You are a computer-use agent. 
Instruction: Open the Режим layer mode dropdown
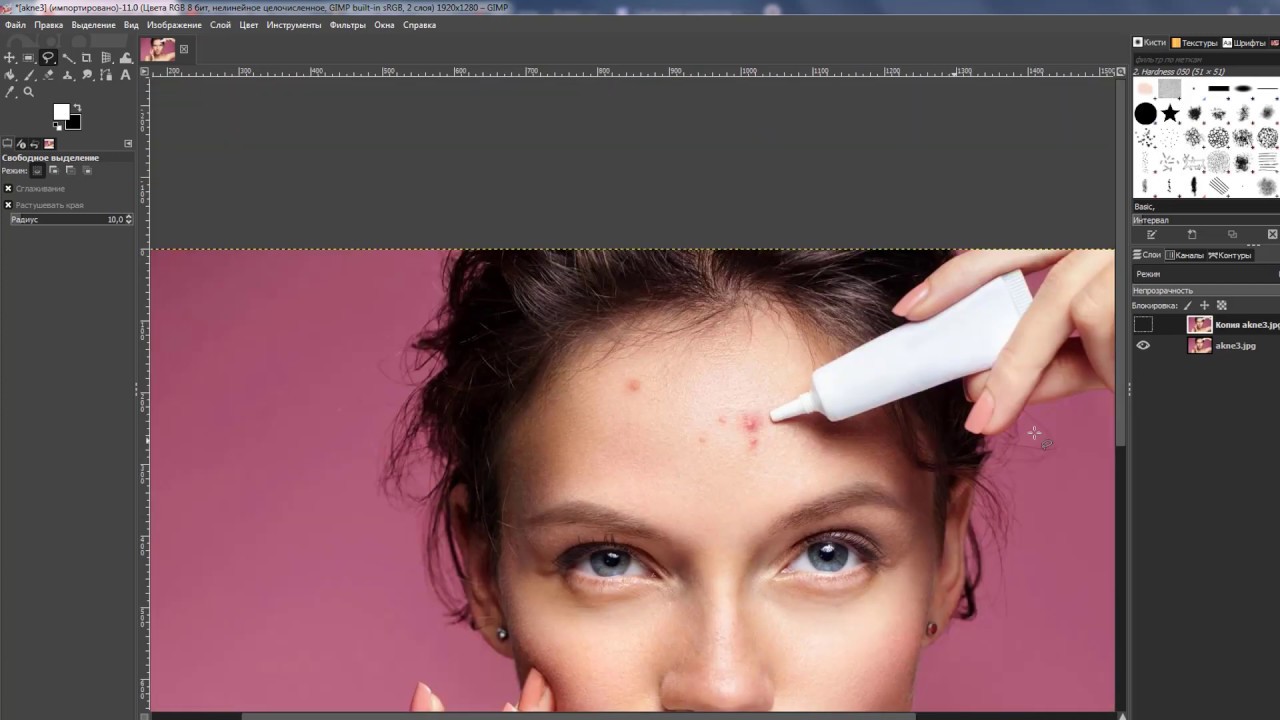pyautogui.click(x=1206, y=273)
